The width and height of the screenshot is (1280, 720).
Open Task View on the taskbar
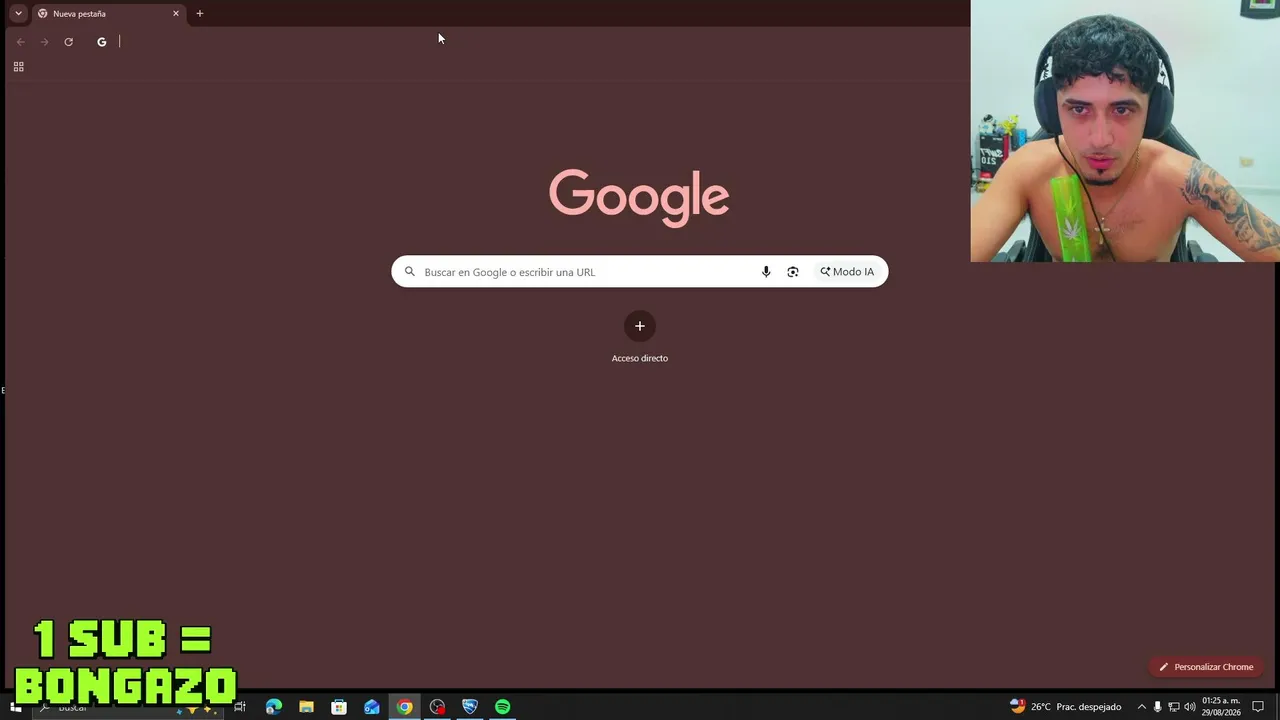point(240,707)
